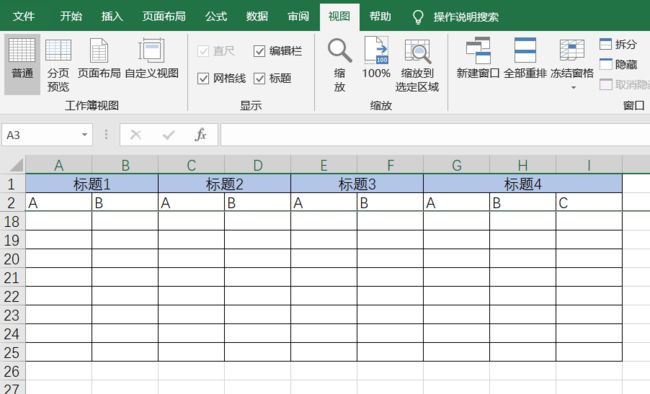Image resolution: width=650 pixels, height=394 pixels.
Task: Switch to the 公式 Formulas tab
Action: [x=216, y=16]
